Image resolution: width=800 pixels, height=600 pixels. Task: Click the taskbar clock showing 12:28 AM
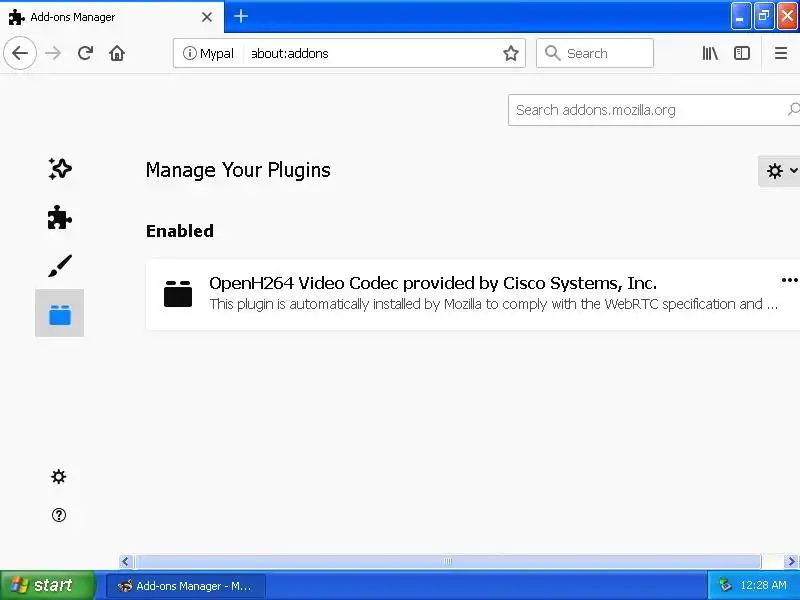(x=763, y=585)
